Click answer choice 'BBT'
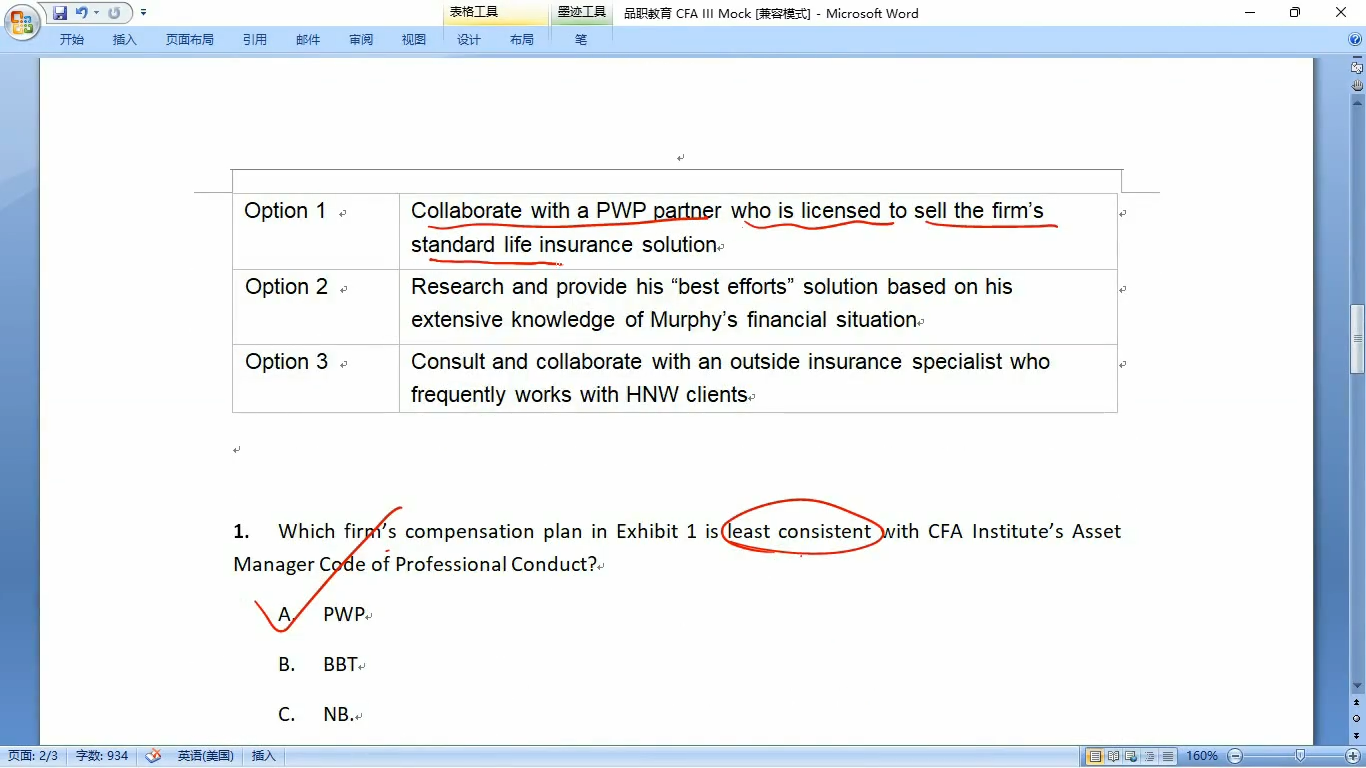Image resolution: width=1366 pixels, height=768 pixels. pos(340,664)
